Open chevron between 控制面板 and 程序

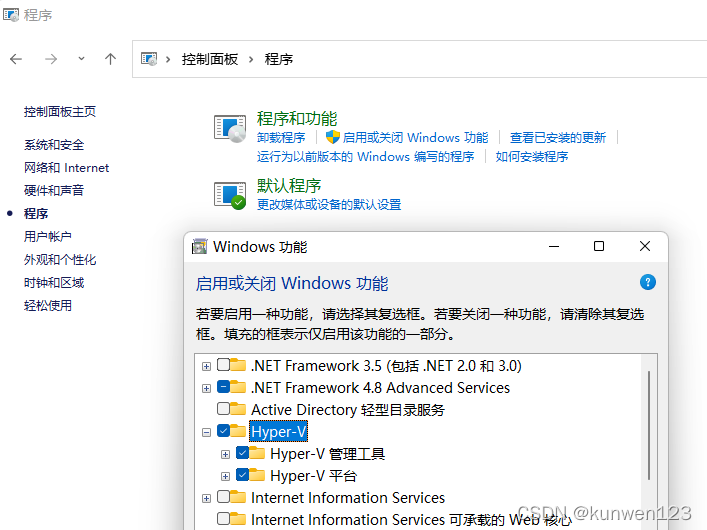tap(251, 59)
